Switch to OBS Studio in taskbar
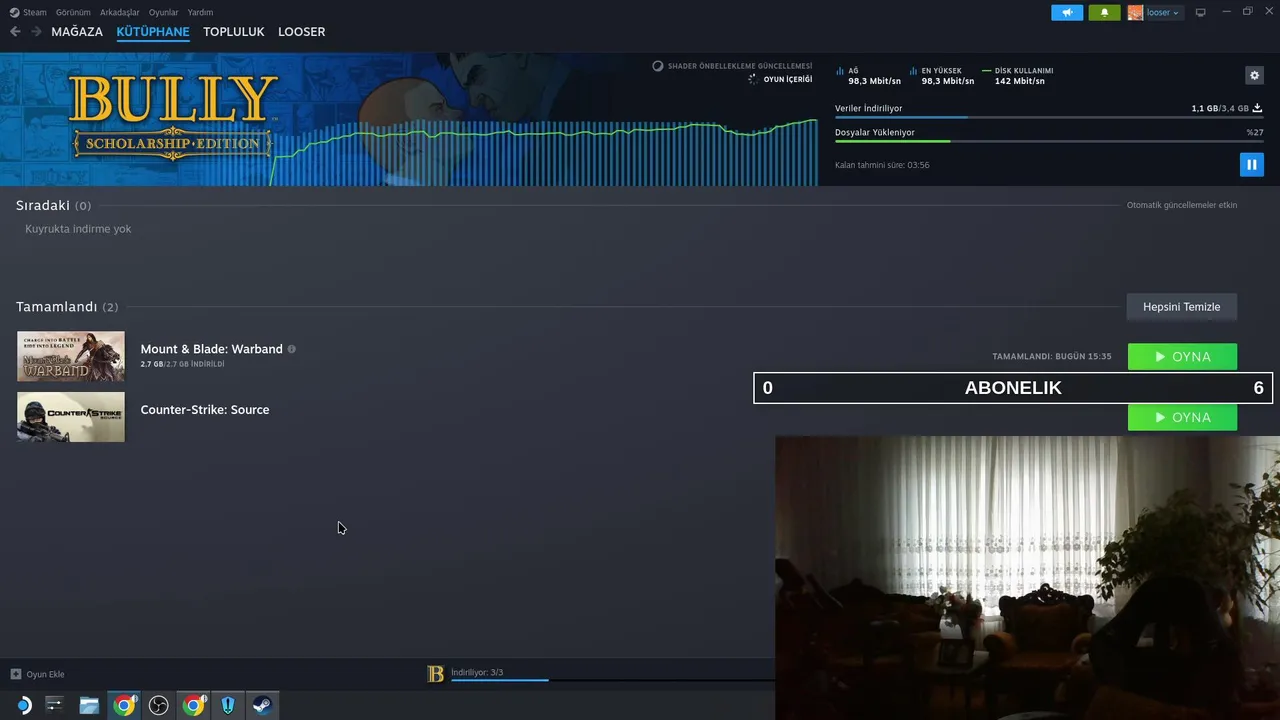1280x720 pixels. point(158,705)
